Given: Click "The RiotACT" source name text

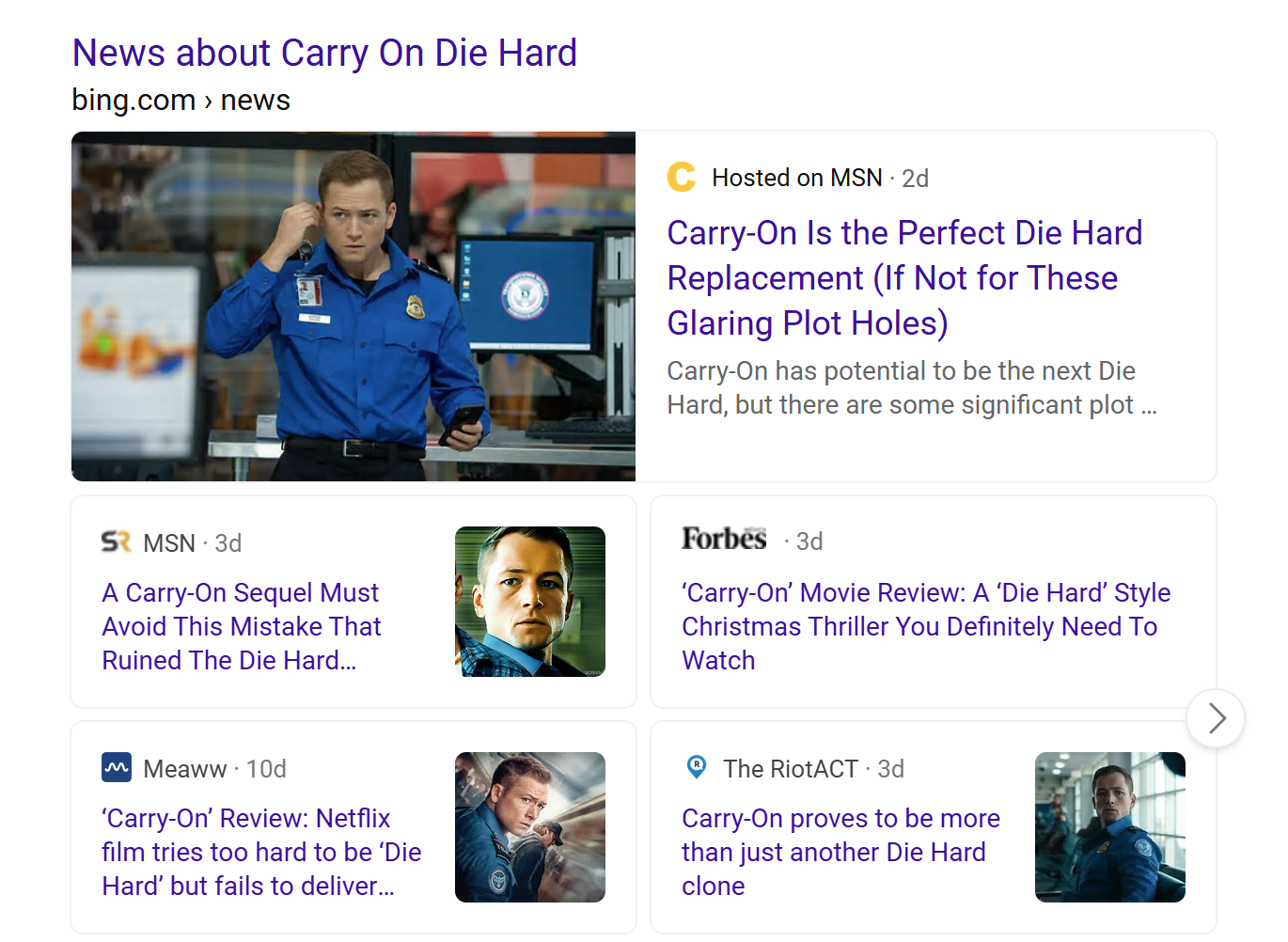Looking at the screenshot, I should [x=790, y=769].
